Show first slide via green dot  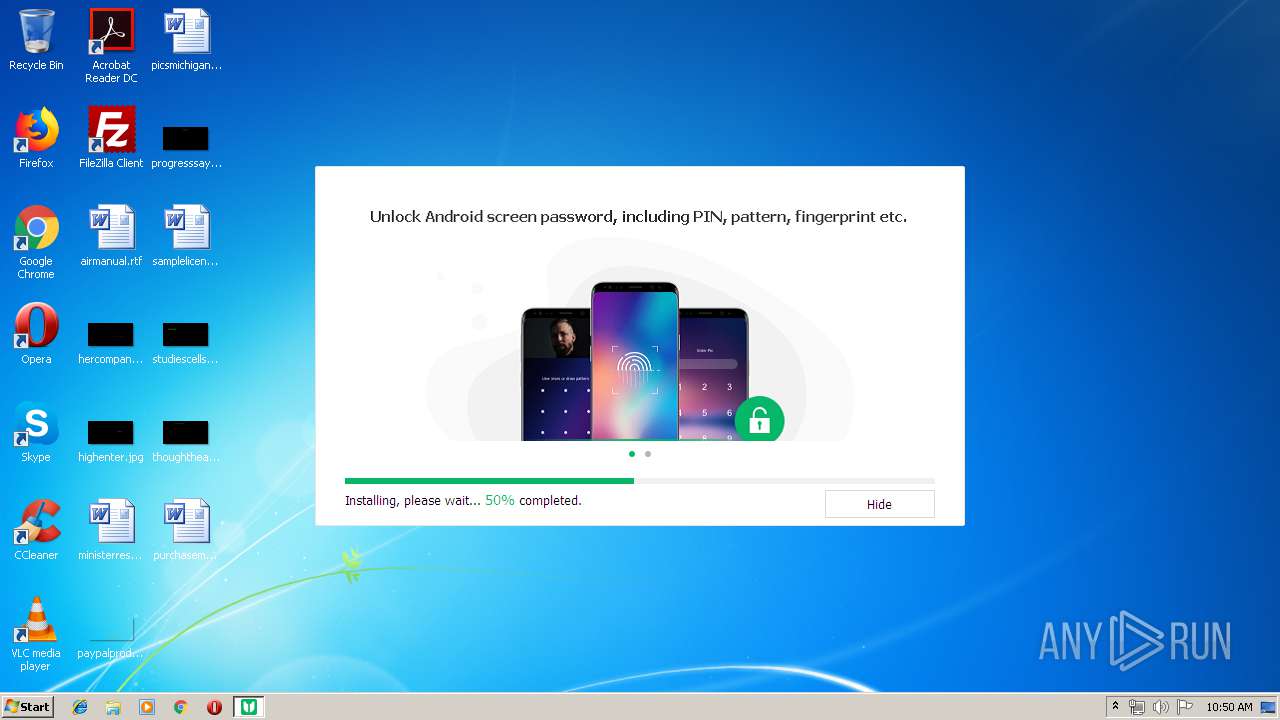pyautogui.click(x=632, y=454)
